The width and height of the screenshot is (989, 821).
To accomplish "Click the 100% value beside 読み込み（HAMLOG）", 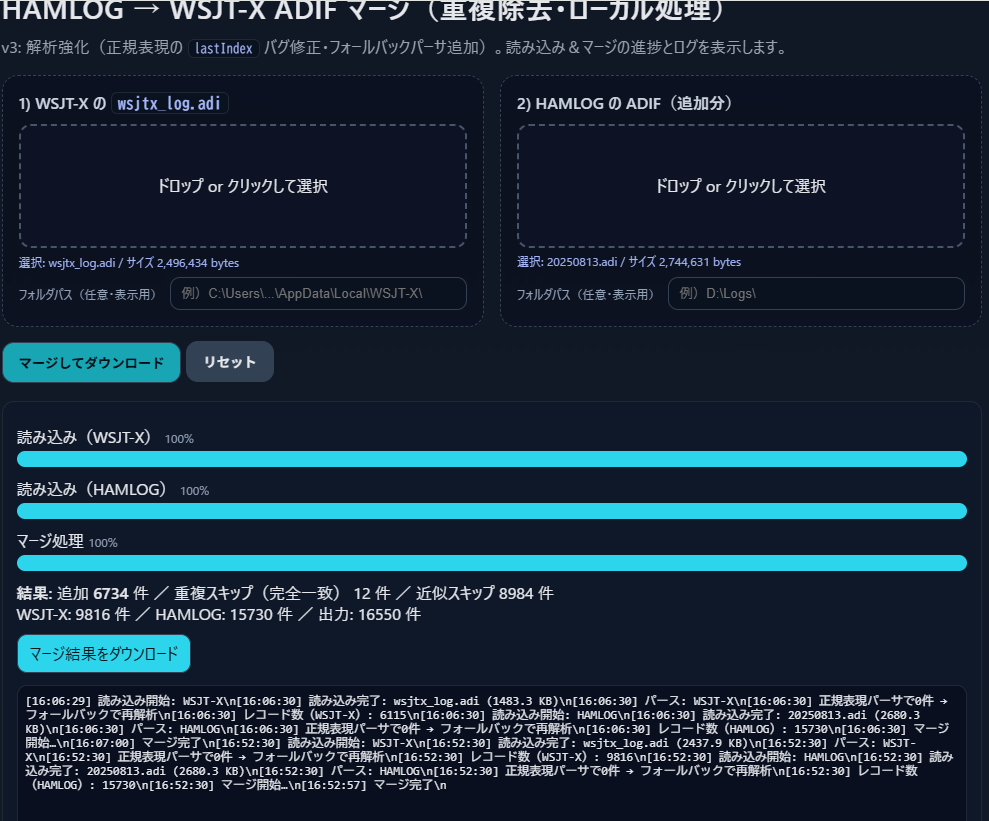I will tap(194, 491).
